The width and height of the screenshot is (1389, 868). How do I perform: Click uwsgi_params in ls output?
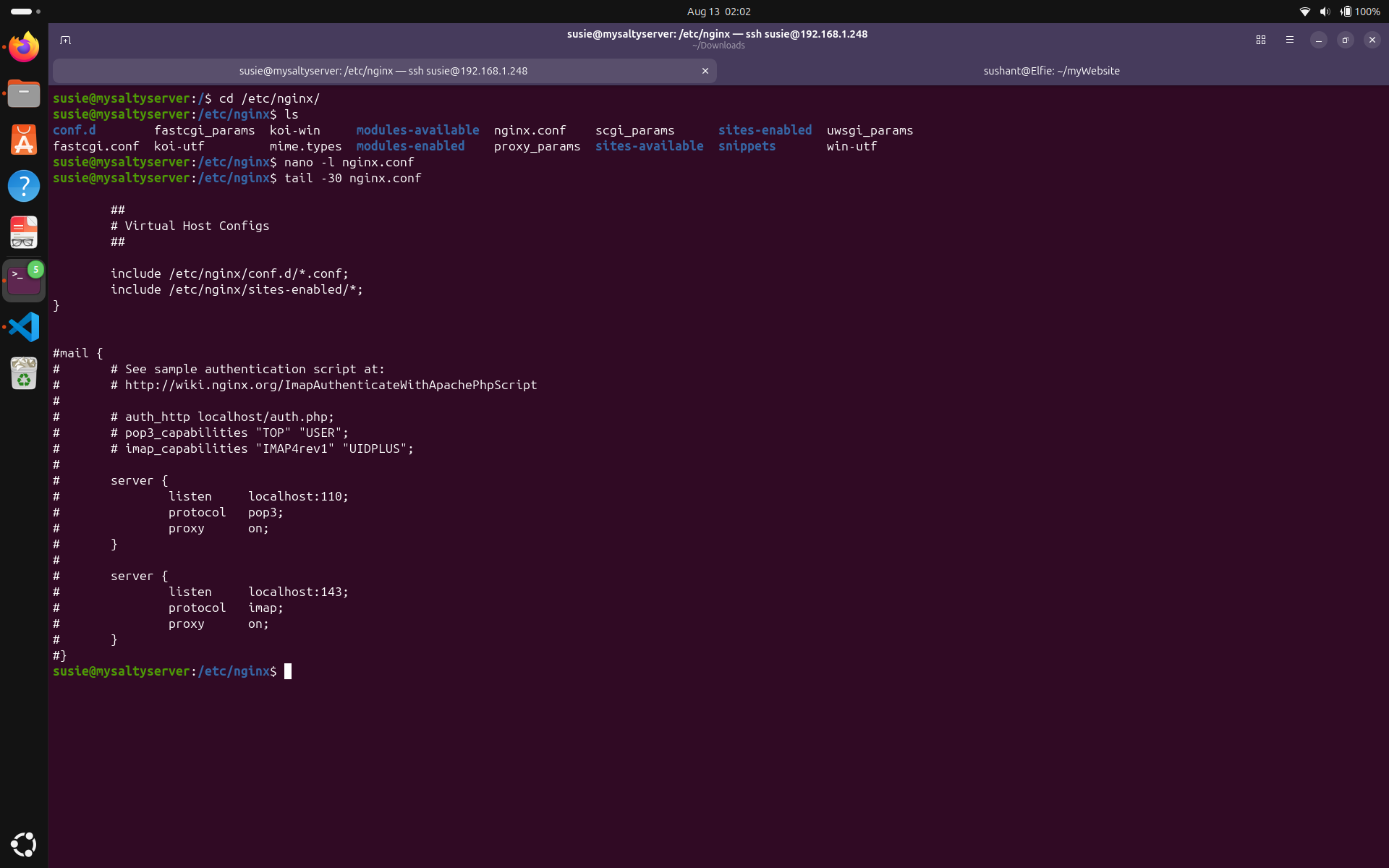click(870, 130)
